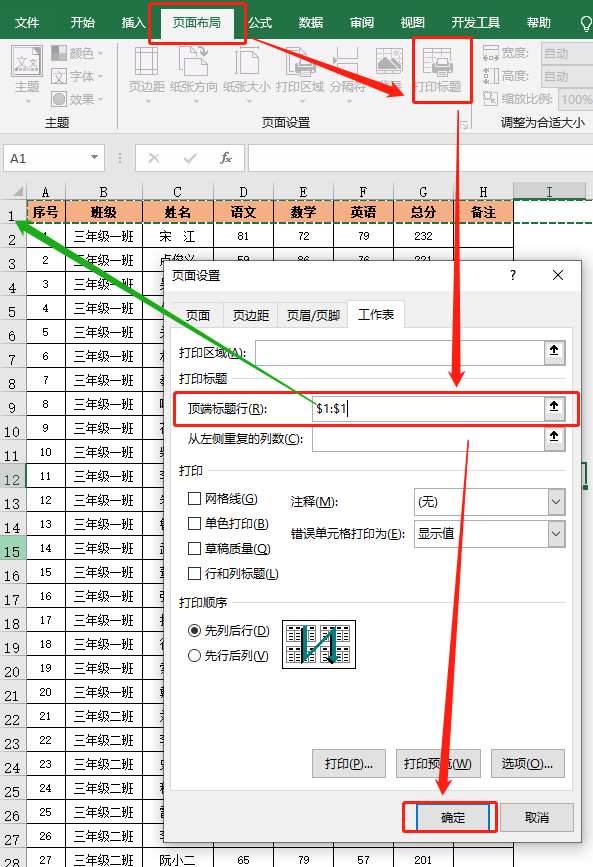
Task: Click the 缩放比例 100% scale box
Action: point(575,100)
